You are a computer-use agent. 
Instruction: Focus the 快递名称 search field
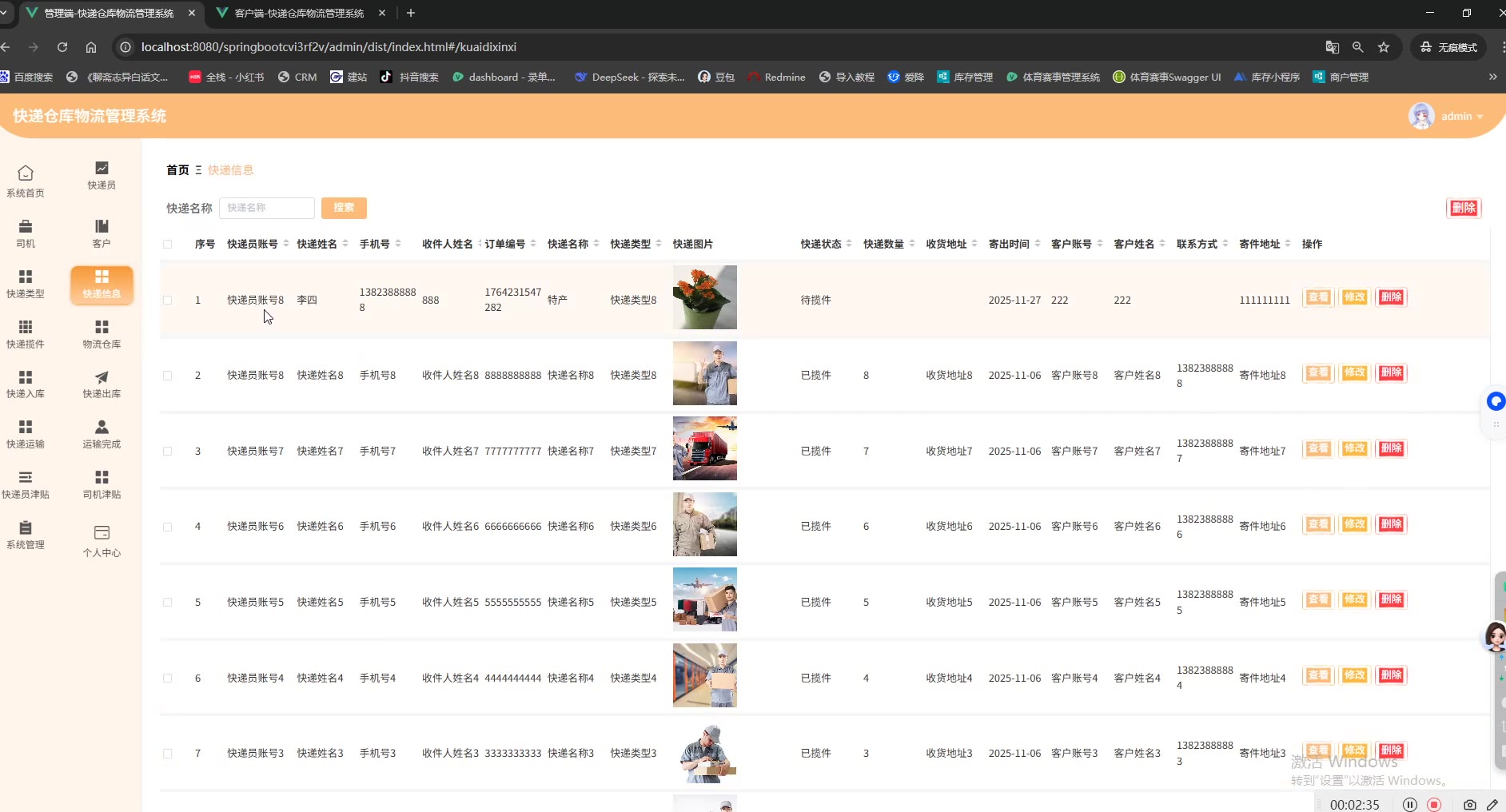click(267, 208)
